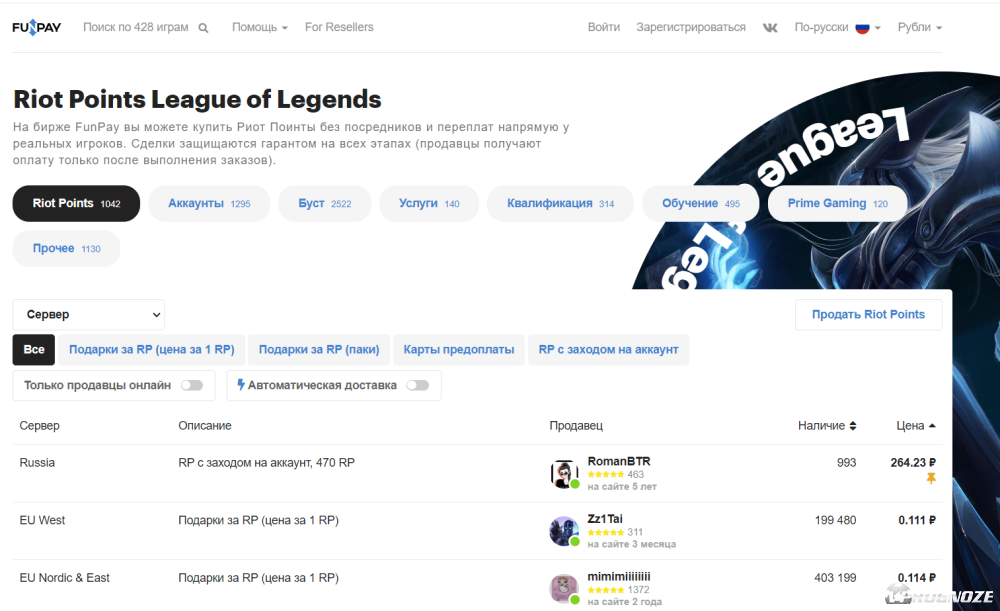Open the Прочее category

tap(66, 249)
